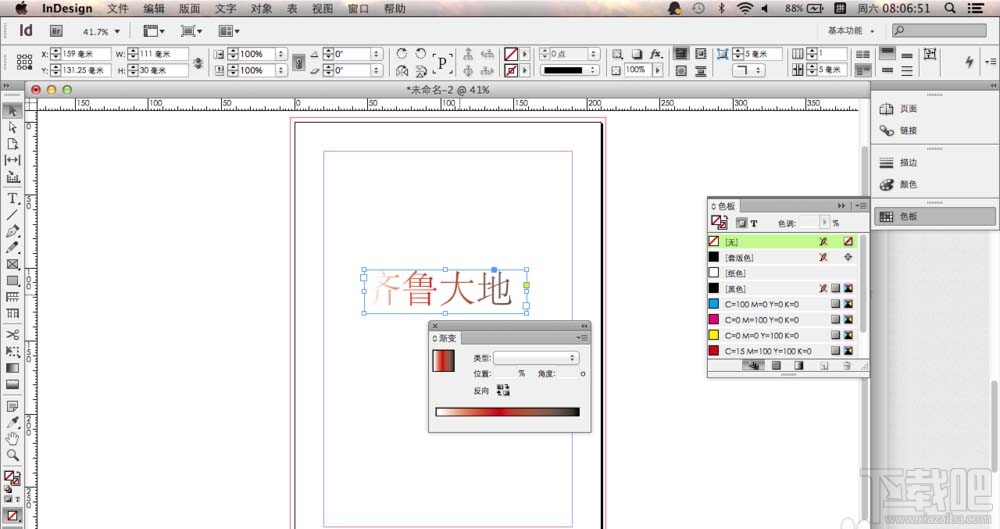Open the View Options dropdown
The width and height of the screenshot is (1000, 529).
click(x=154, y=31)
